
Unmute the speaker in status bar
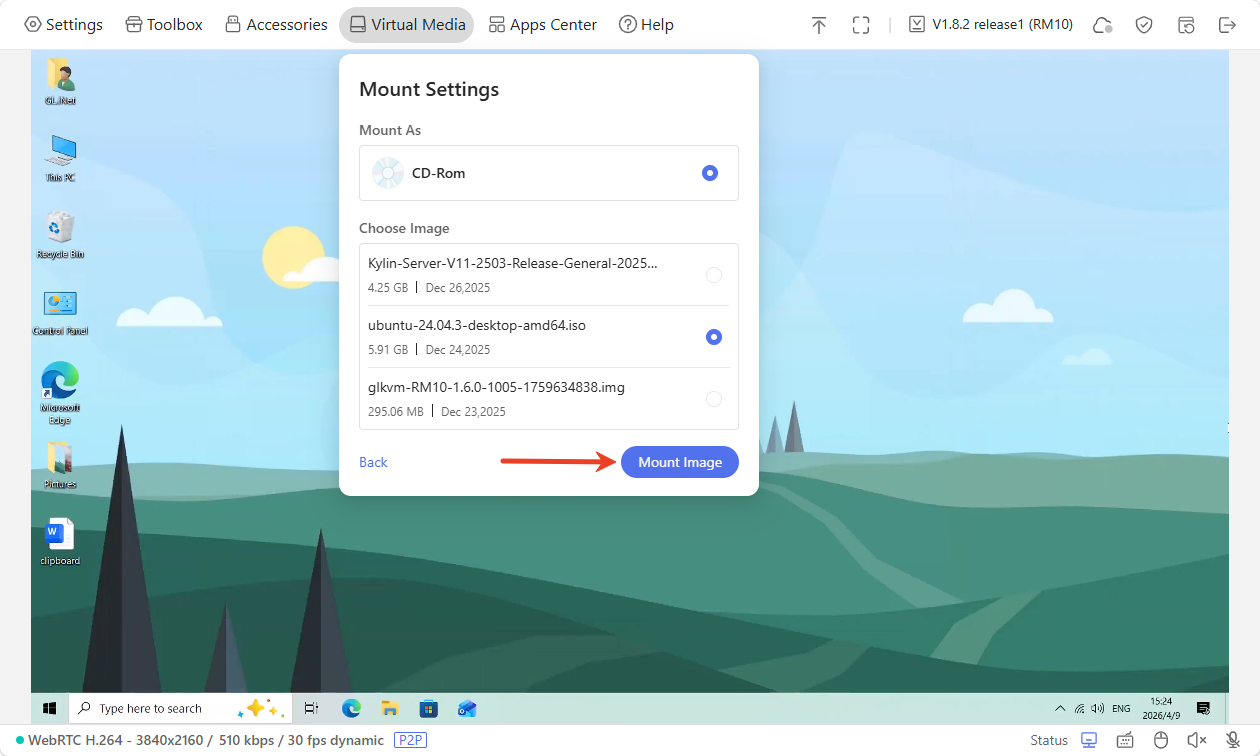(x=1196, y=740)
